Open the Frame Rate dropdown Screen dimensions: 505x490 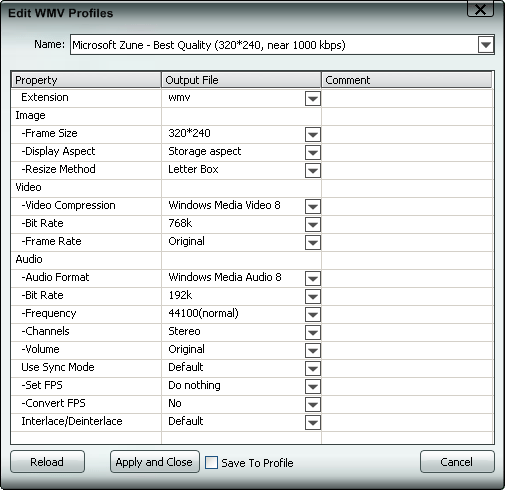tap(313, 243)
